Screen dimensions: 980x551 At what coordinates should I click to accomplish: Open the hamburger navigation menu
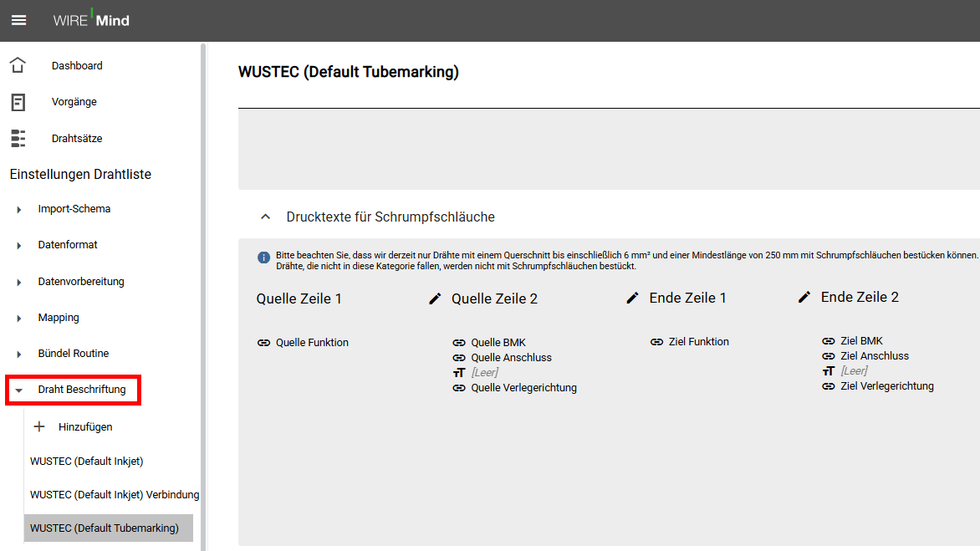[19, 20]
